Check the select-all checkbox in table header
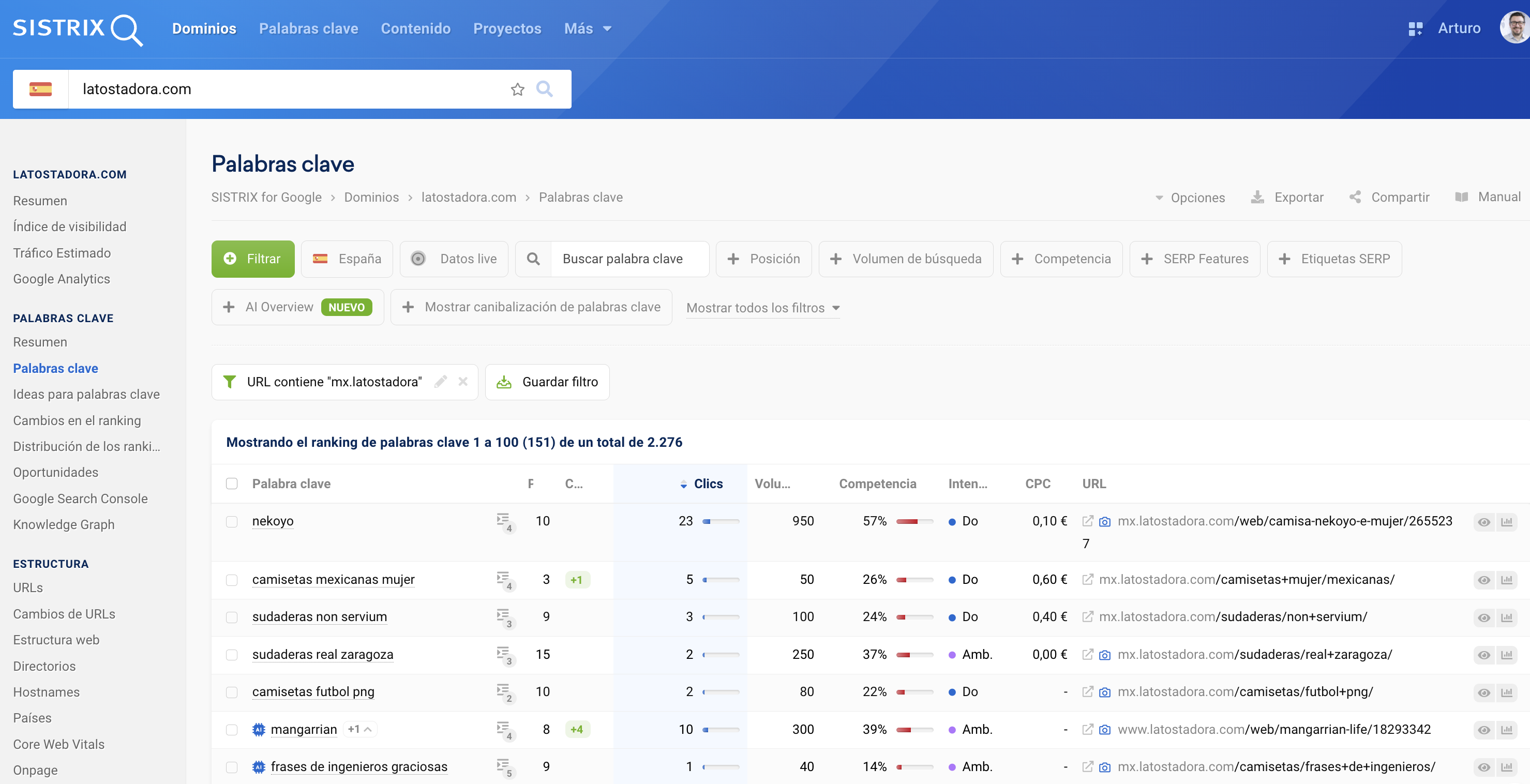The width and height of the screenshot is (1530, 784). tap(232, 484)
